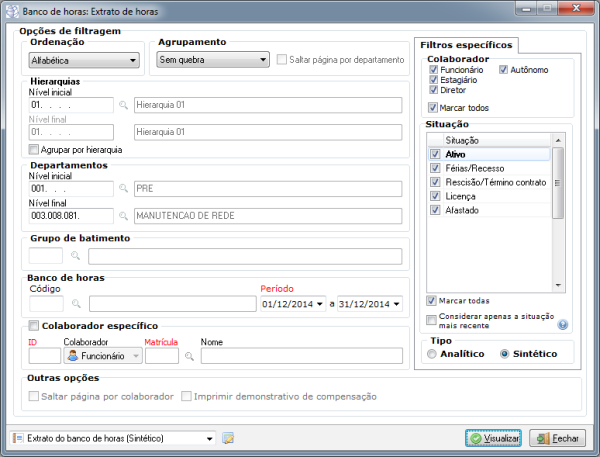Select the Filtros específicos tab

(465, 45)
